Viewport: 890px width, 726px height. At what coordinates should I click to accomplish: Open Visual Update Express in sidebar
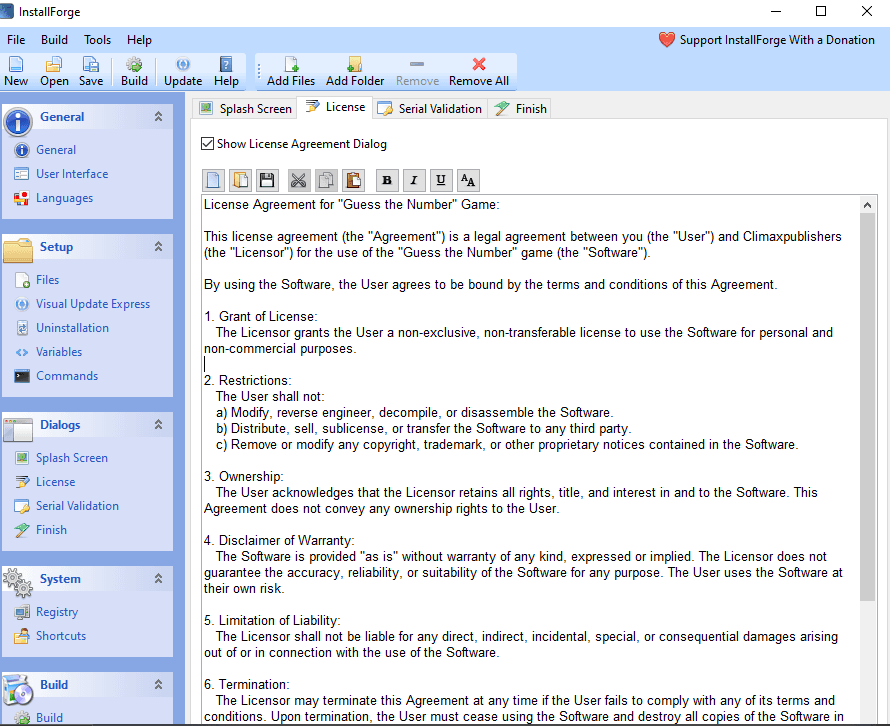click(x=93, y=304)
